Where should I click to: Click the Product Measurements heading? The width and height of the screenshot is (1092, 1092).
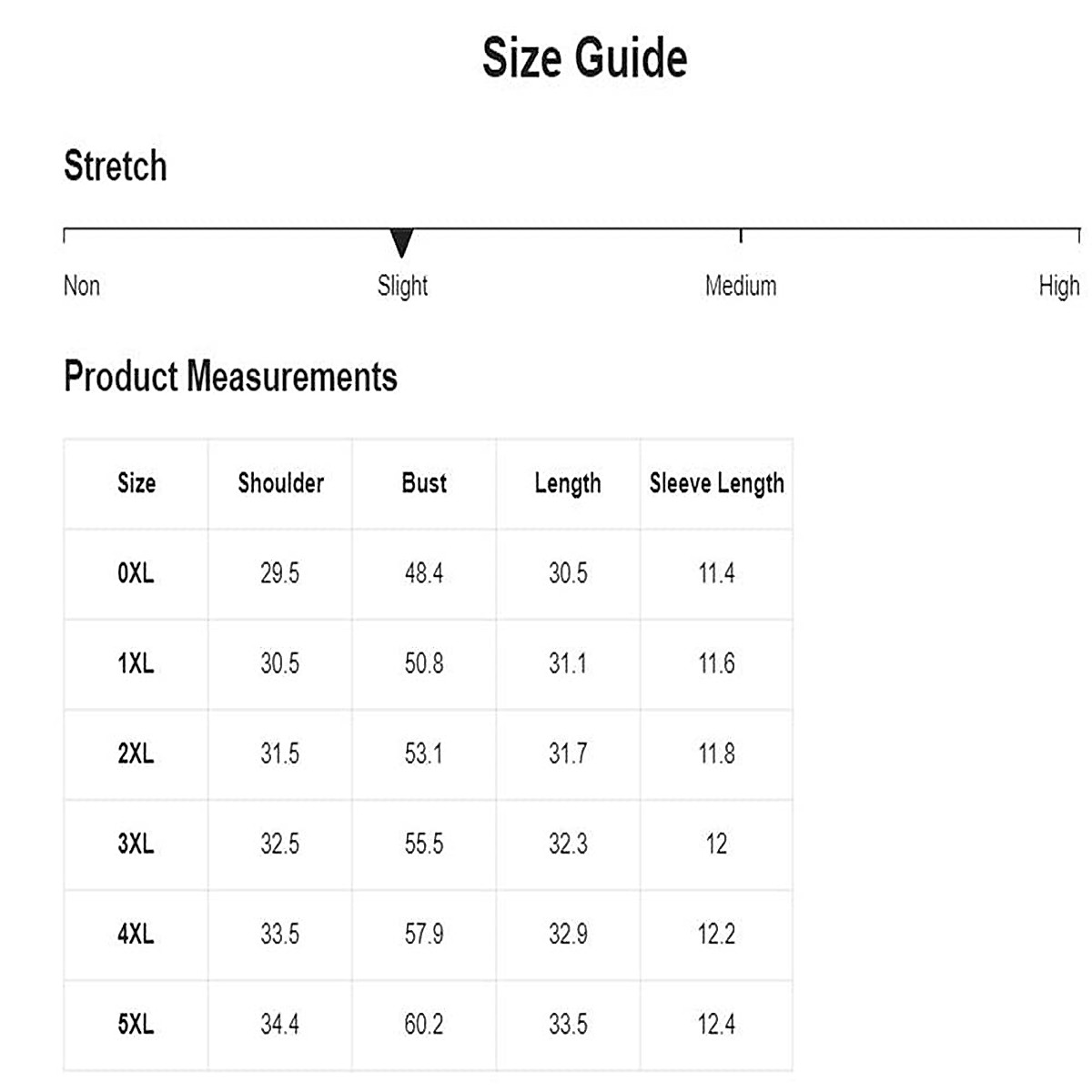230,377
